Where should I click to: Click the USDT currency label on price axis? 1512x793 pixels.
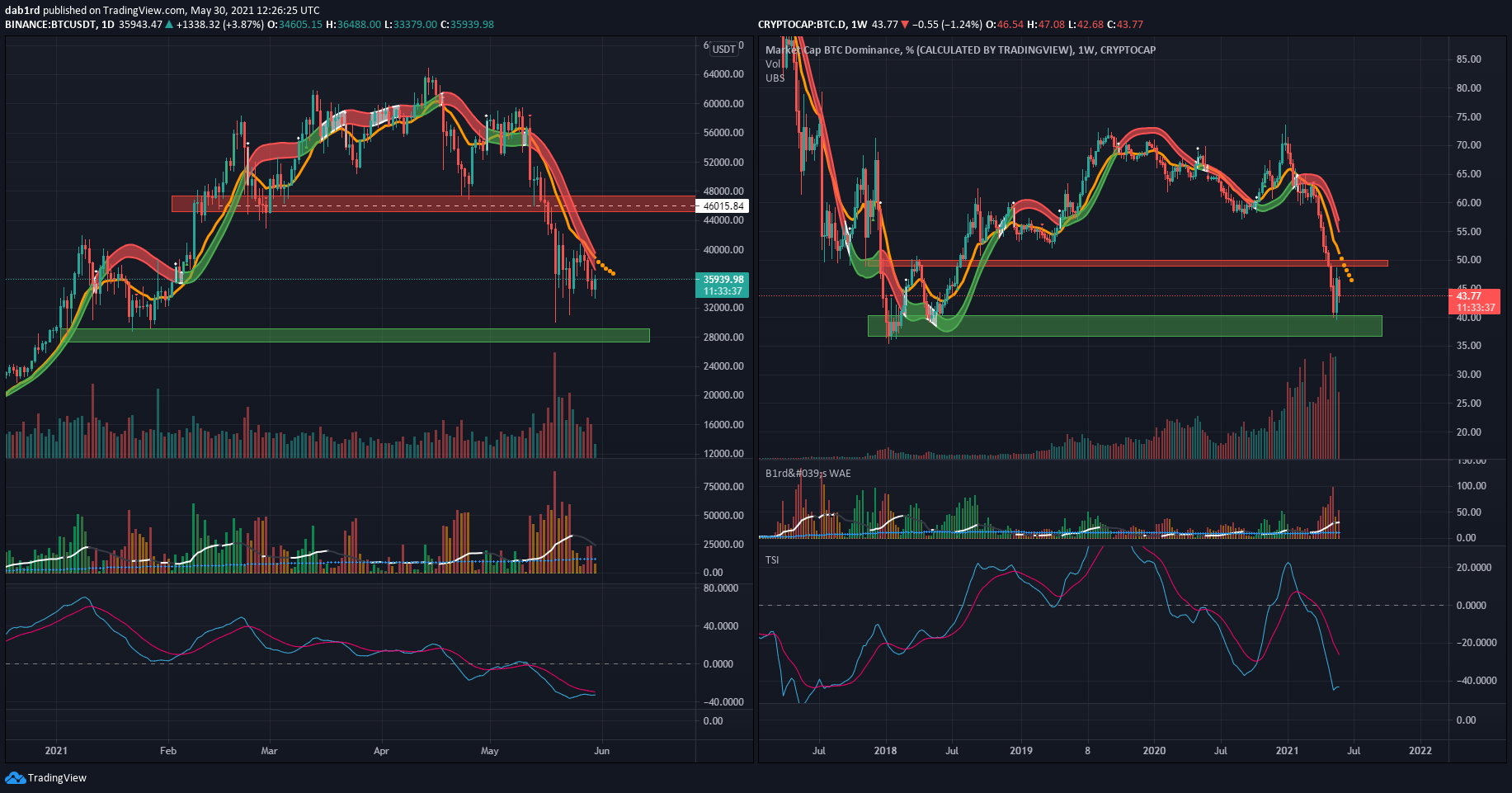[x=724, y=49]
